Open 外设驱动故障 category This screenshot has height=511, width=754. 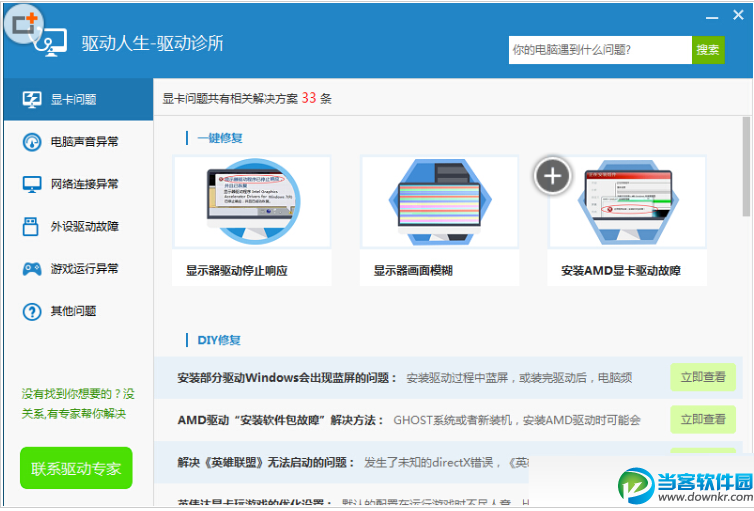point(78,226)
